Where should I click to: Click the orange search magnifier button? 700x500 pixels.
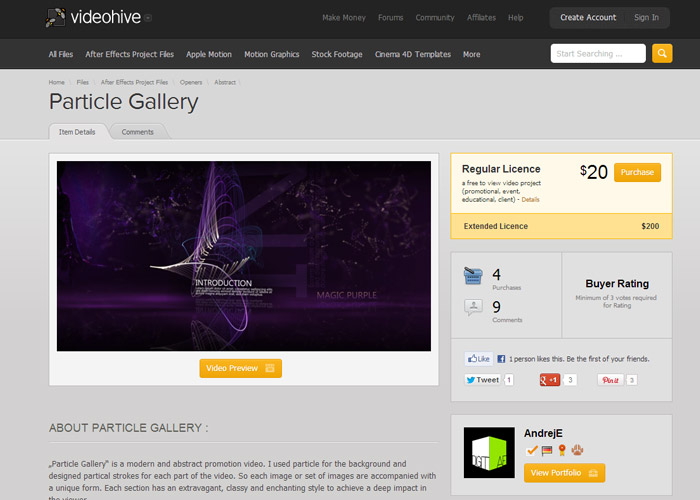coord(662,54)
